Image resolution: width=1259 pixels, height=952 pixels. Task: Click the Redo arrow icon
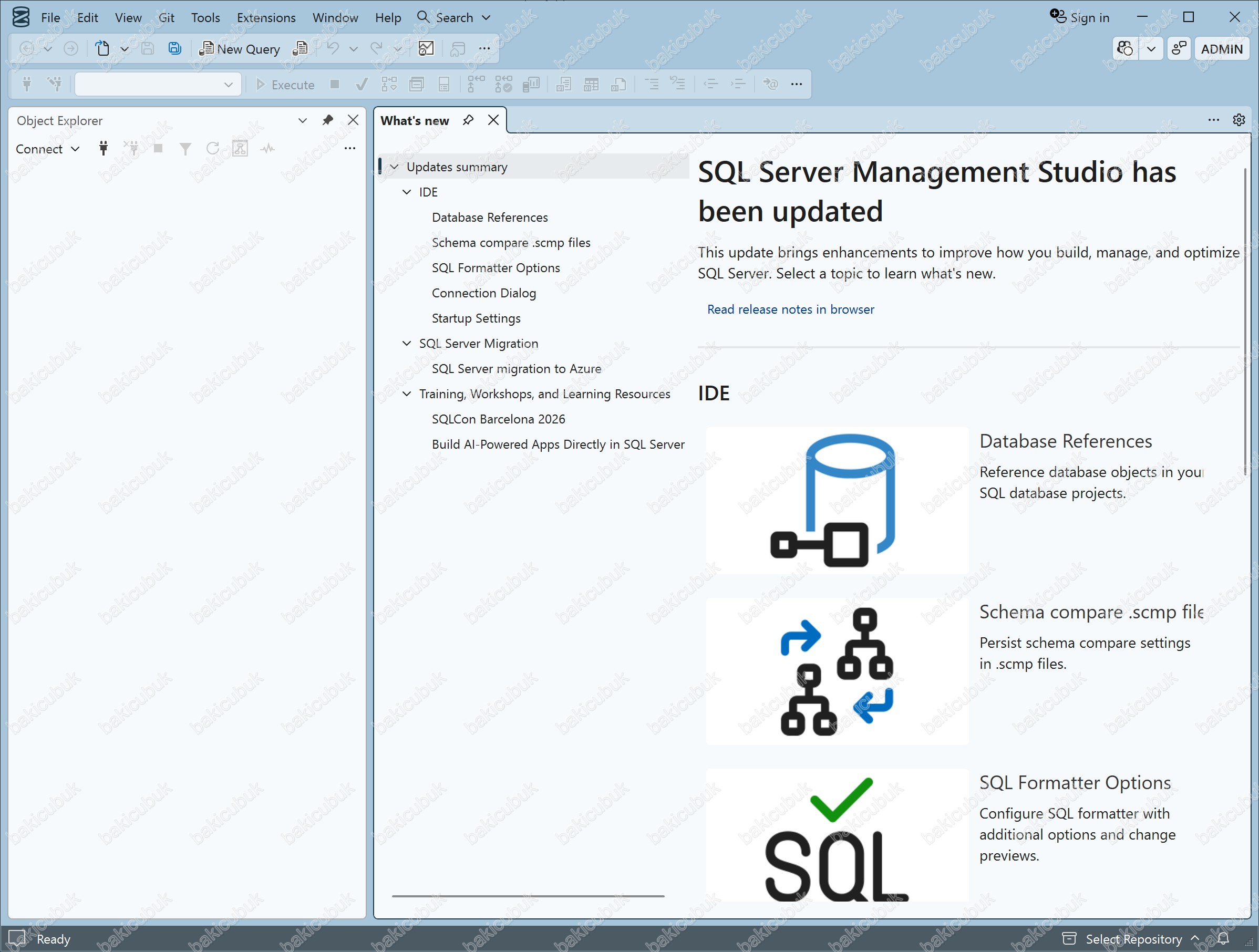[376, 49]
